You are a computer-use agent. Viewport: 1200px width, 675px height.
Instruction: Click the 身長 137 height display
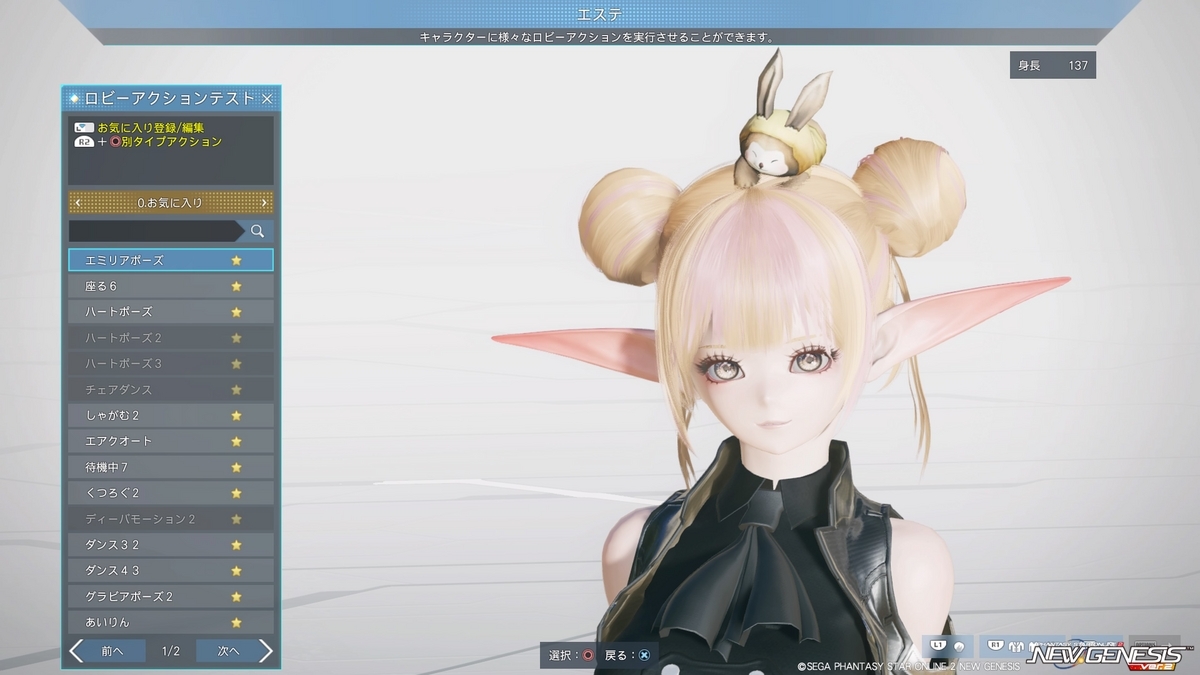[1053, 65]
